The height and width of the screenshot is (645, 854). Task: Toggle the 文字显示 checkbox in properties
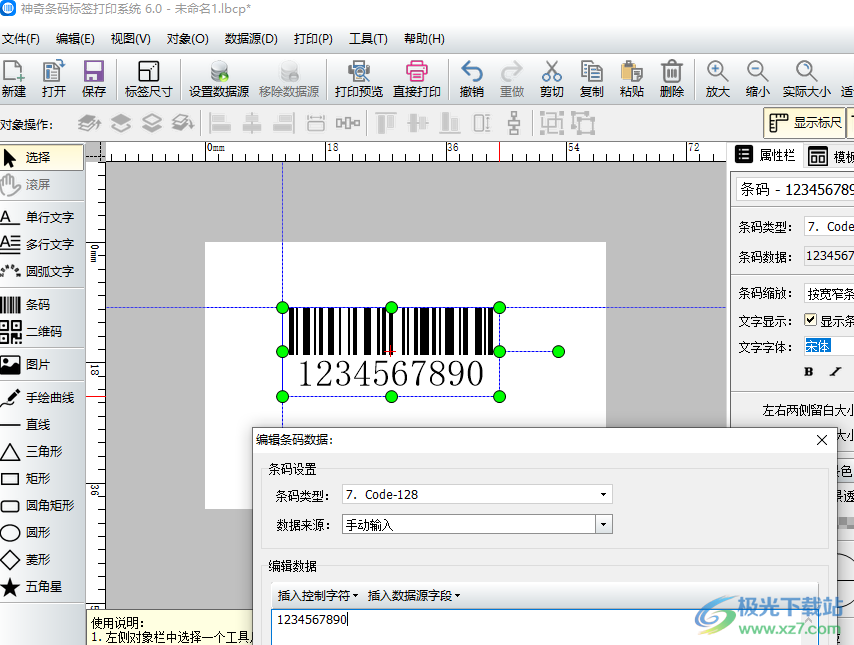pyautogui.click(x=810, y=320)
